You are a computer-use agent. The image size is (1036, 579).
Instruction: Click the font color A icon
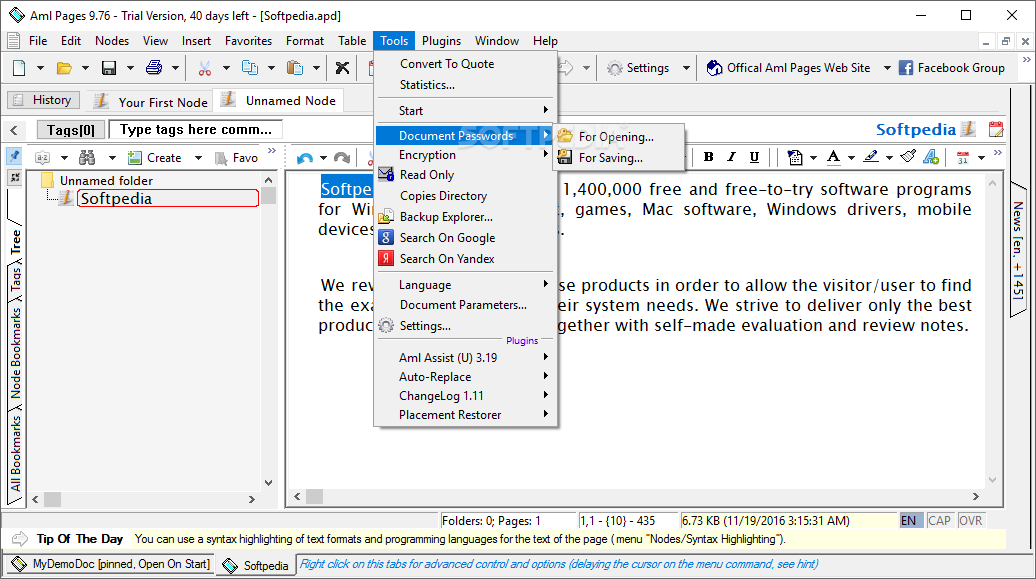pyautogui.click(x=834, y=157)
